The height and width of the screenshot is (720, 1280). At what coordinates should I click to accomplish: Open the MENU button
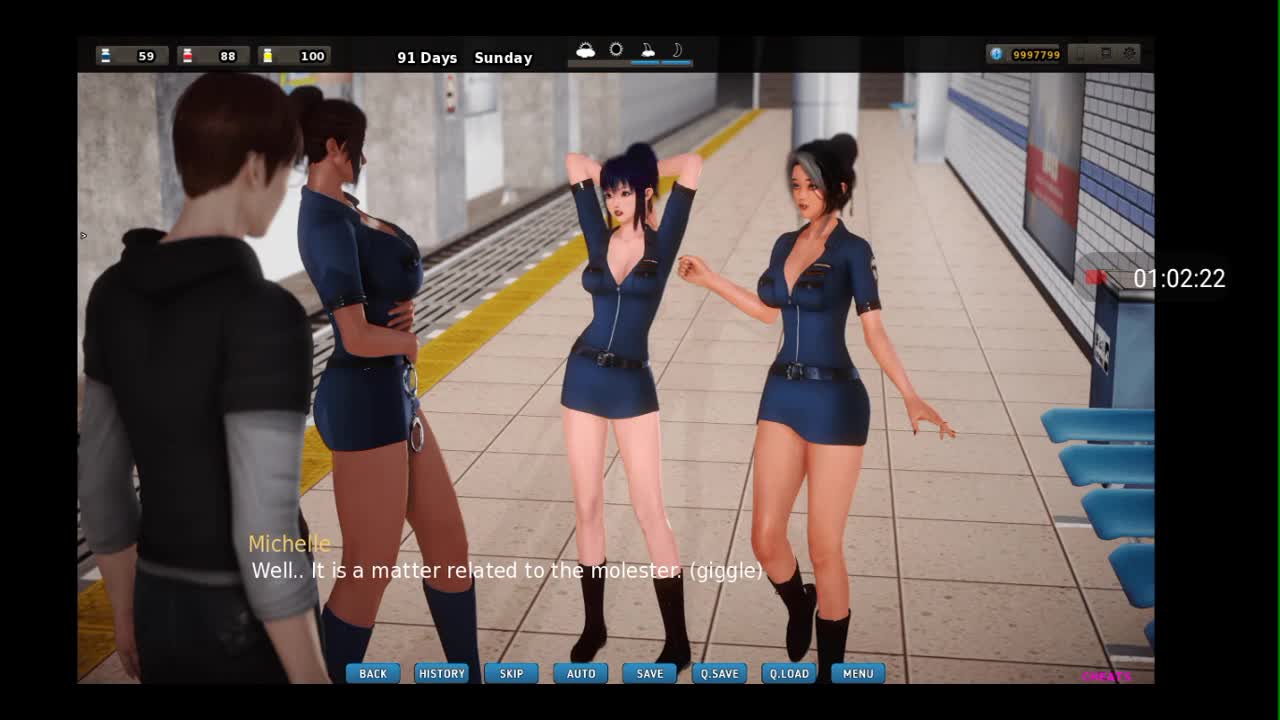pyautogui.click(x=858, y=674)
